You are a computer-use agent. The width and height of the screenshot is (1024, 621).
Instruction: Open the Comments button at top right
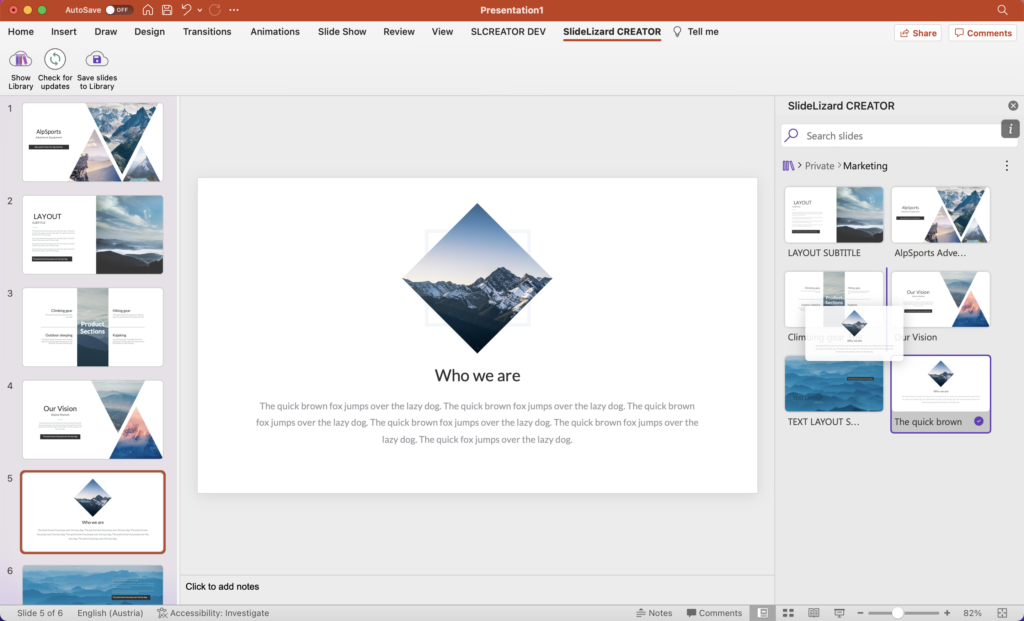pos(982,33)
